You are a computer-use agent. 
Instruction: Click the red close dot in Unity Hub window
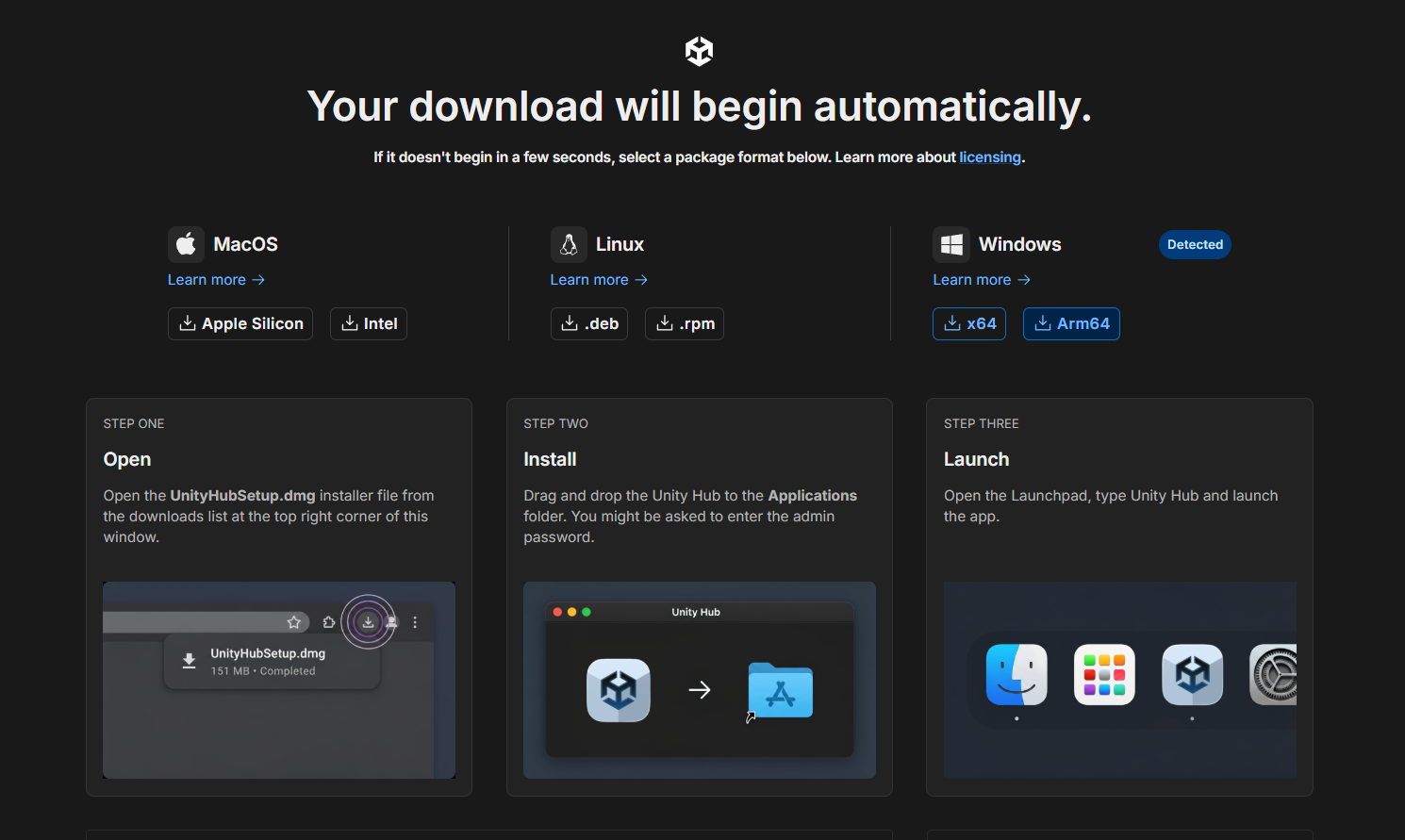coord(557,612)
